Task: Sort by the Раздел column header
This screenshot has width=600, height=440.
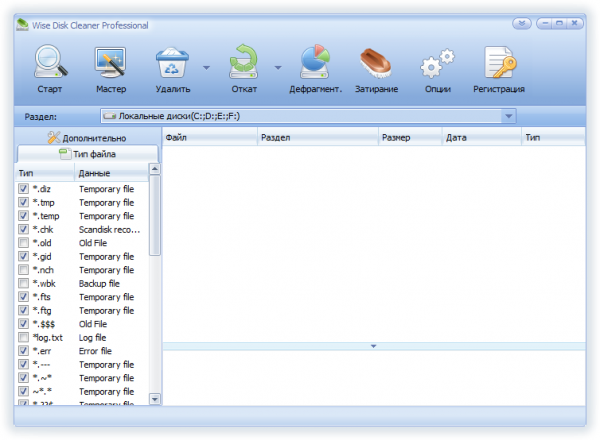Action: pyautogui.click(x=318, y=137)
